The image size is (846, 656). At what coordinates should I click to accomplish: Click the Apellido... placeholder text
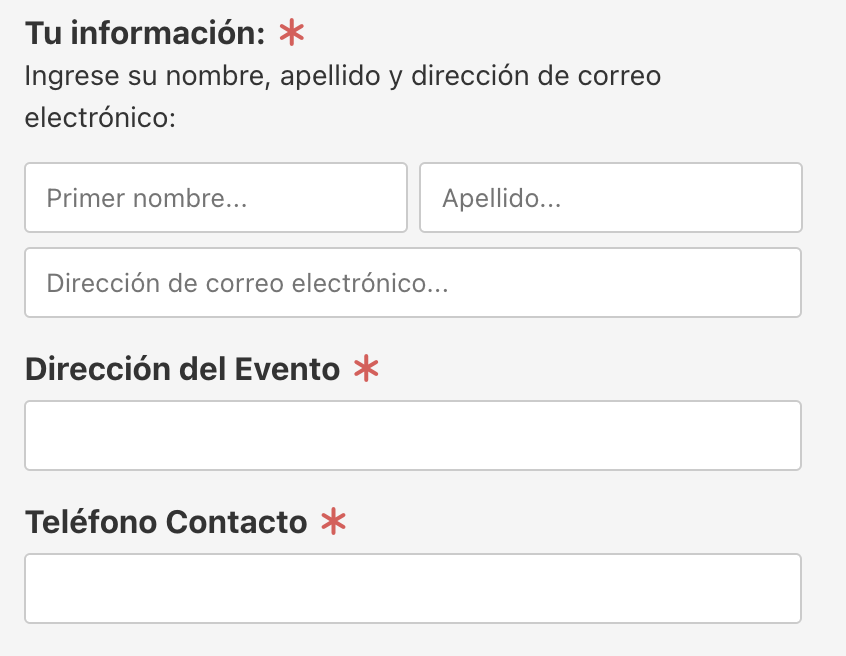pyautogui.click(x=501, y=198)
